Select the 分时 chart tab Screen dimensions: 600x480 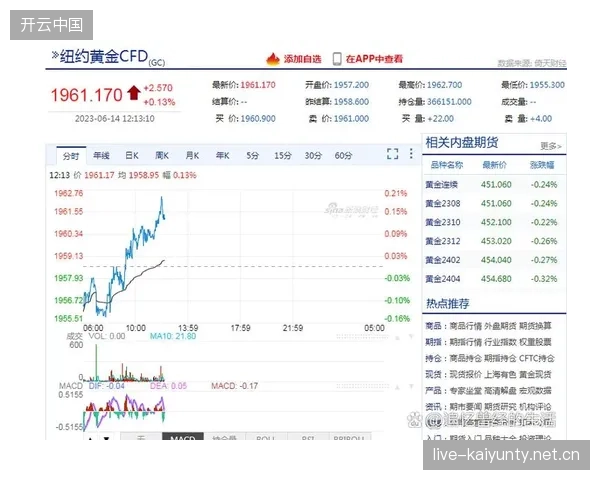[x=71, y=156]
